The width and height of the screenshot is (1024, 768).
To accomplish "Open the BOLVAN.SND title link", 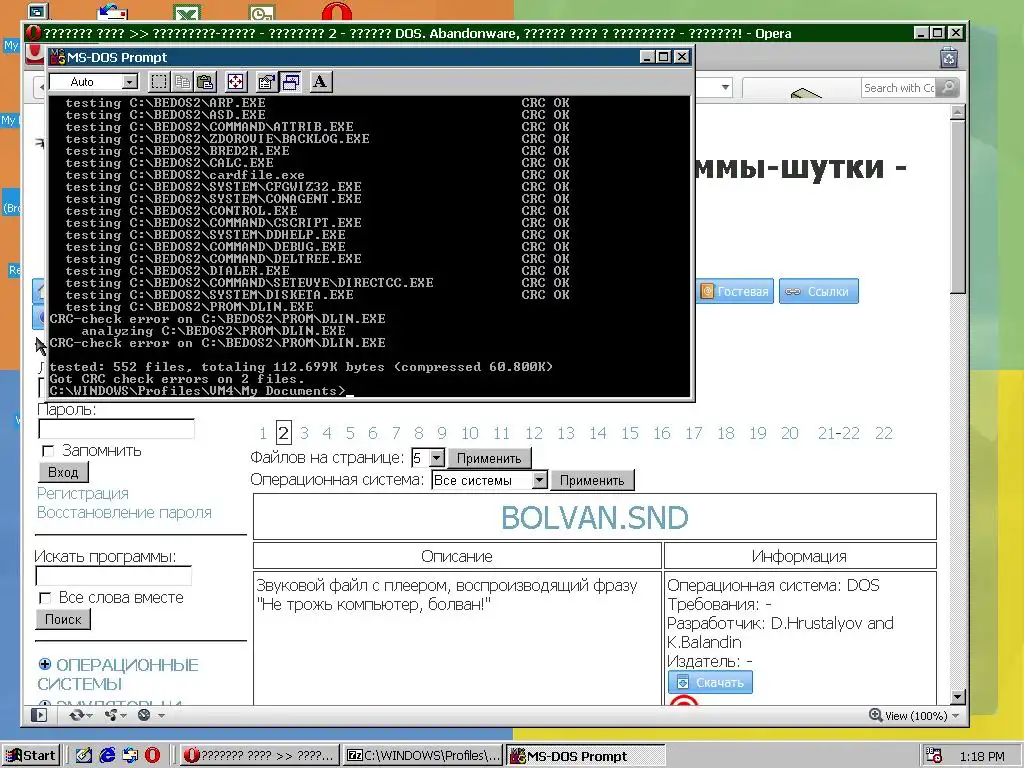I will tap(595, 517).
